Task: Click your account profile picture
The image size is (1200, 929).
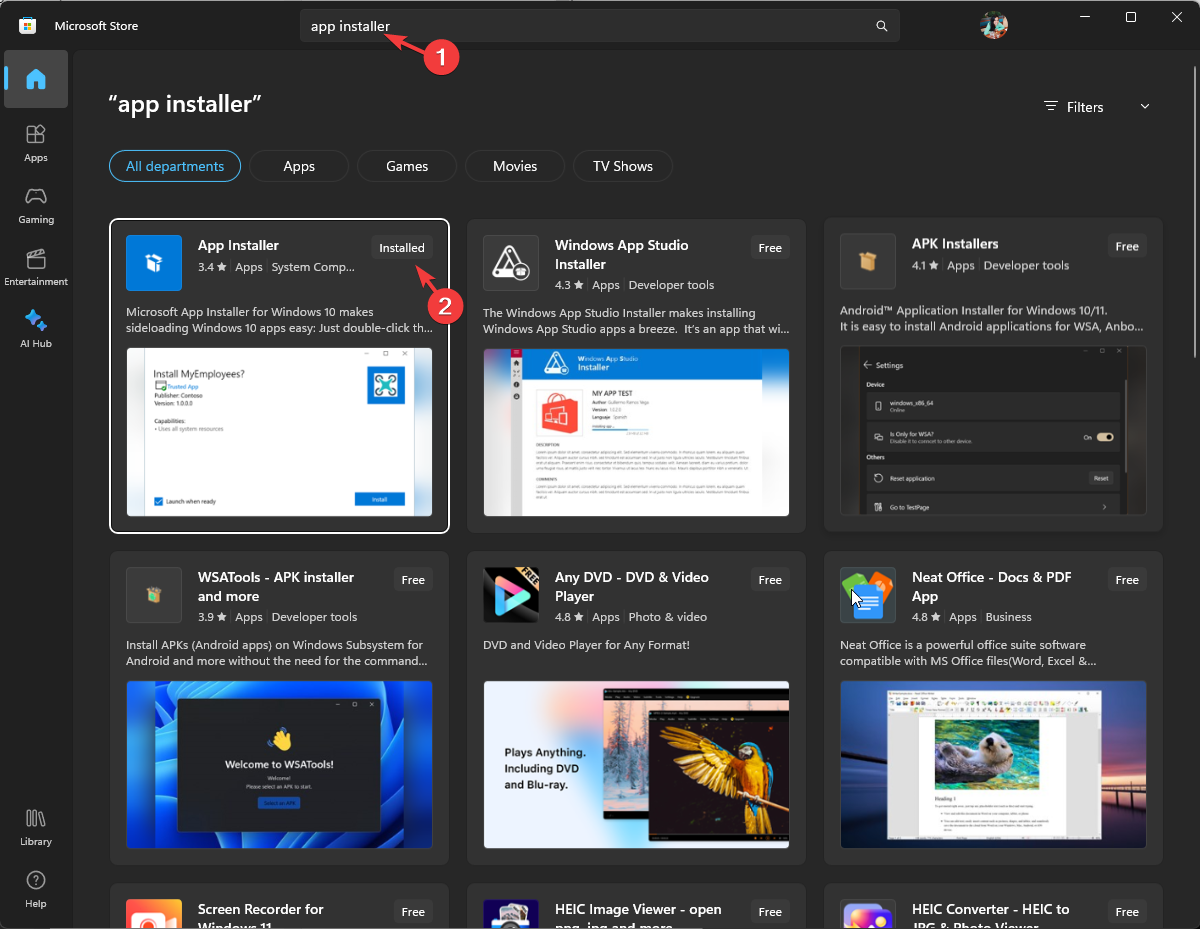Action: pyautogui.click(x=993, y=24)
